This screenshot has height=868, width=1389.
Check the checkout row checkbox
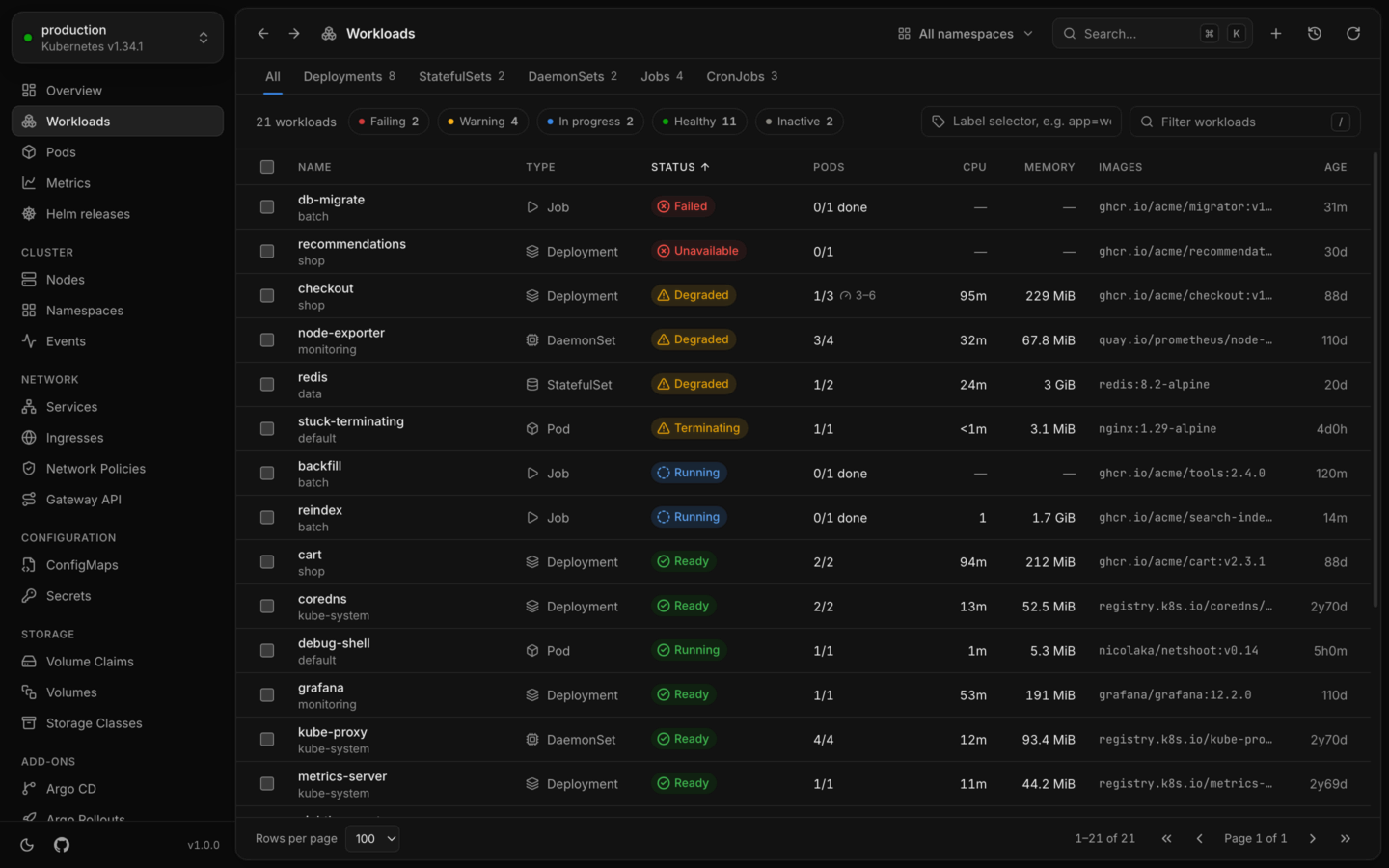click(x=267, y=295)
